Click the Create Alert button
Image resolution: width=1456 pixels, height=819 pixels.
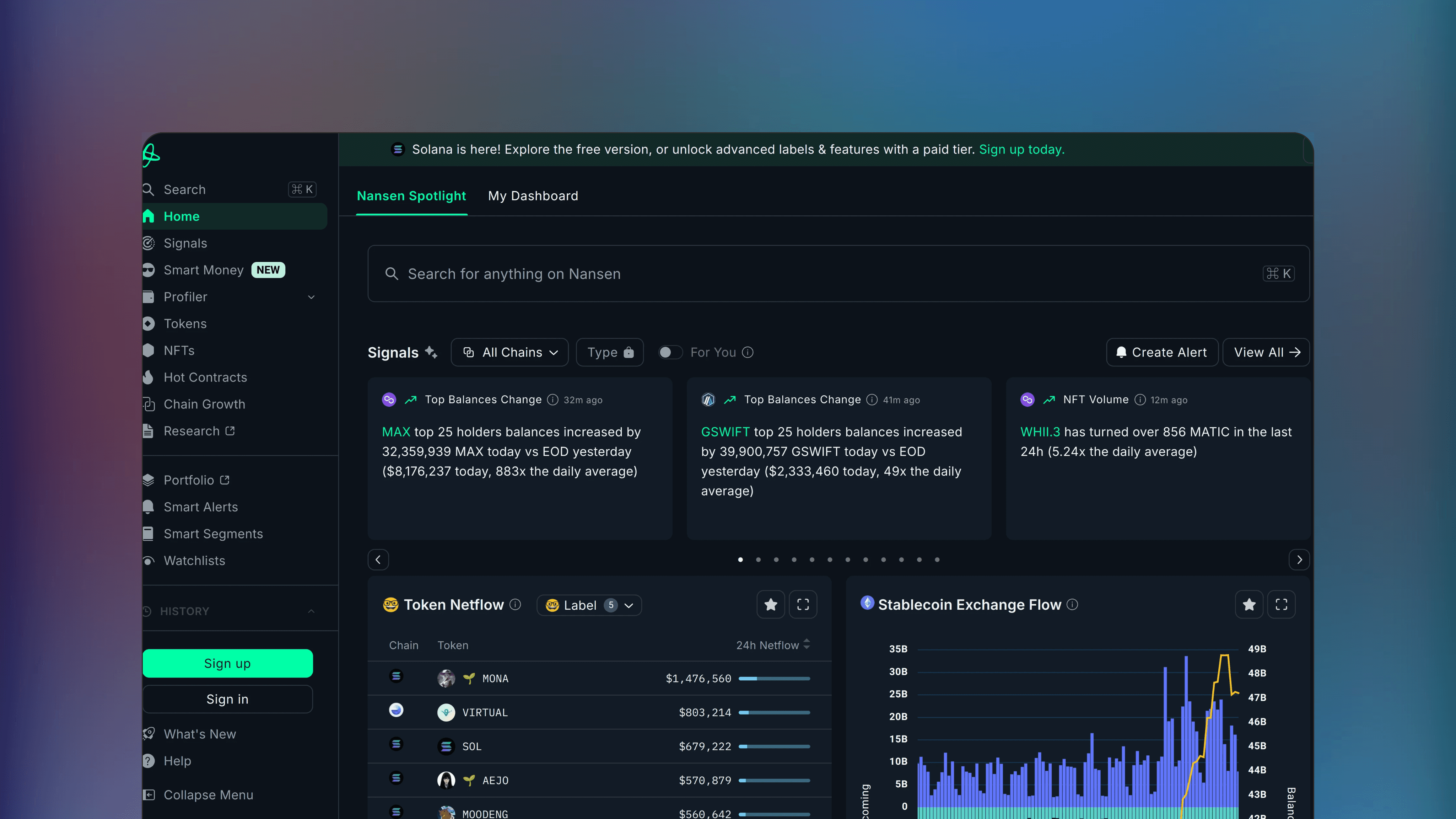click(1161, 352)
